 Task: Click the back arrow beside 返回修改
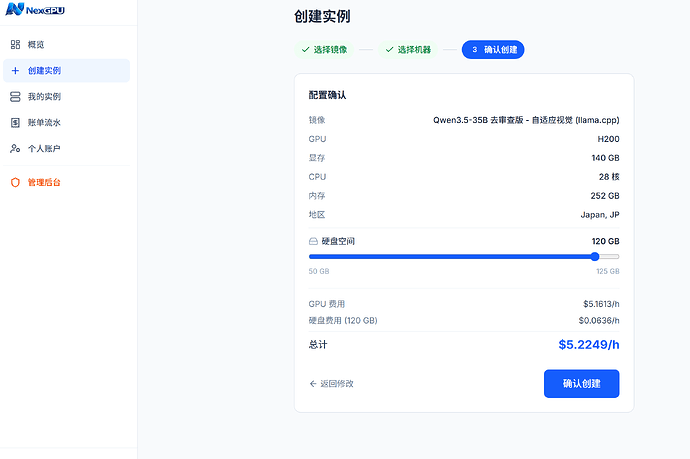pos(313,384)
